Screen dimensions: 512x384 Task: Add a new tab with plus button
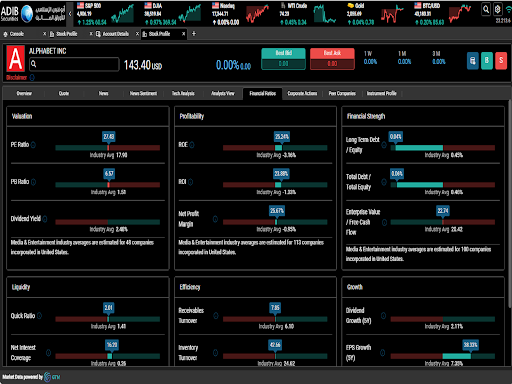click(x=194, y=34)
